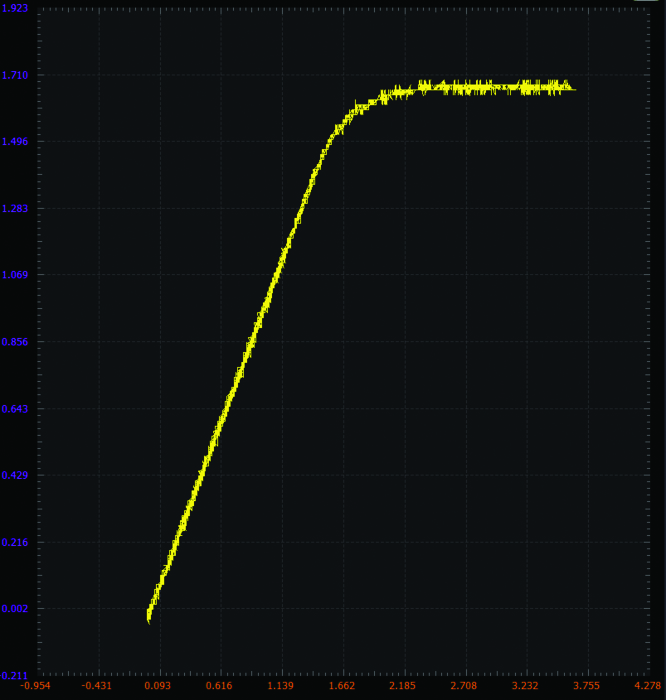This screenshot has height=700, width=666.
Task: Select the 3.232 X-axis label
Action: 526,686
